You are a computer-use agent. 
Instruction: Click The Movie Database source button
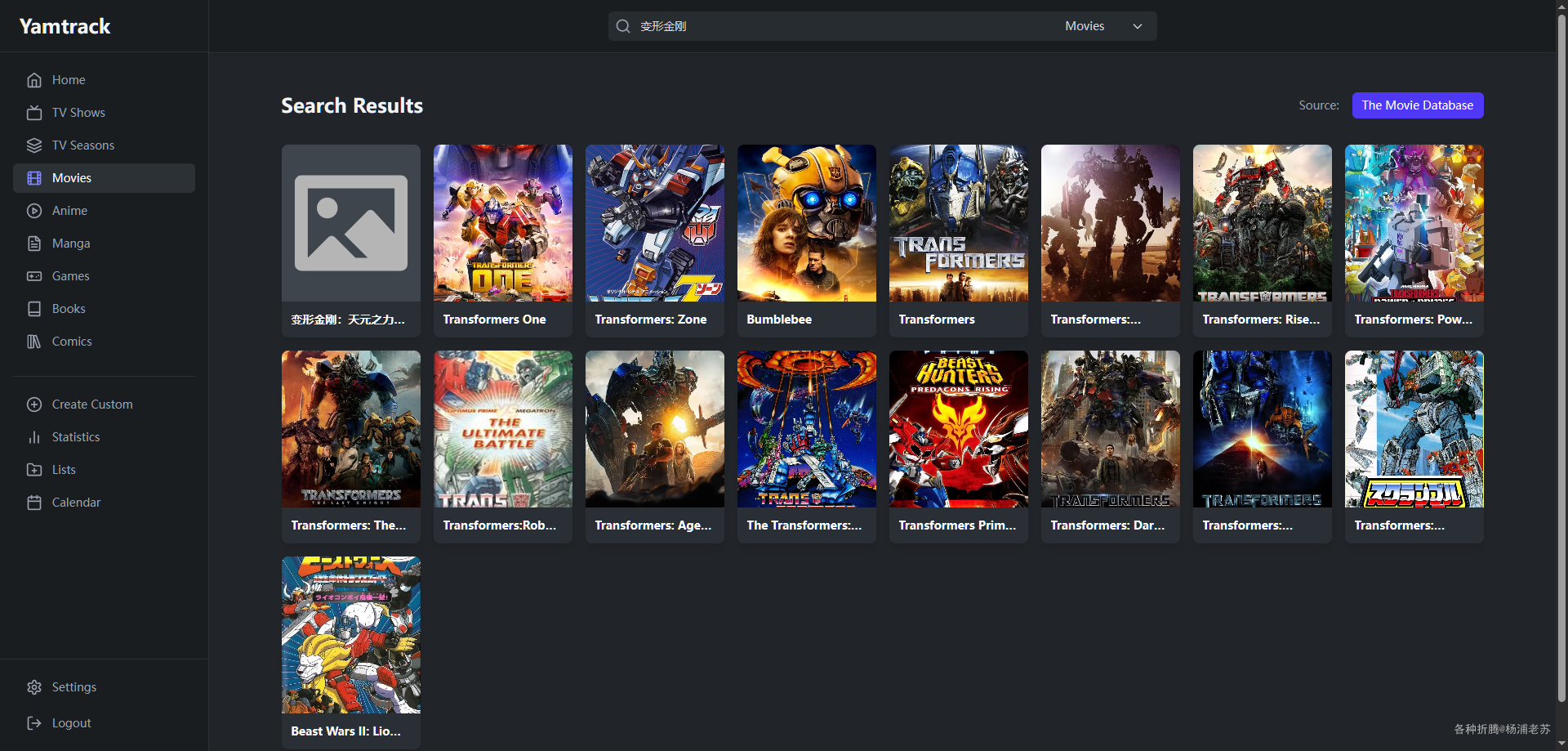[x=1418, y=105]
